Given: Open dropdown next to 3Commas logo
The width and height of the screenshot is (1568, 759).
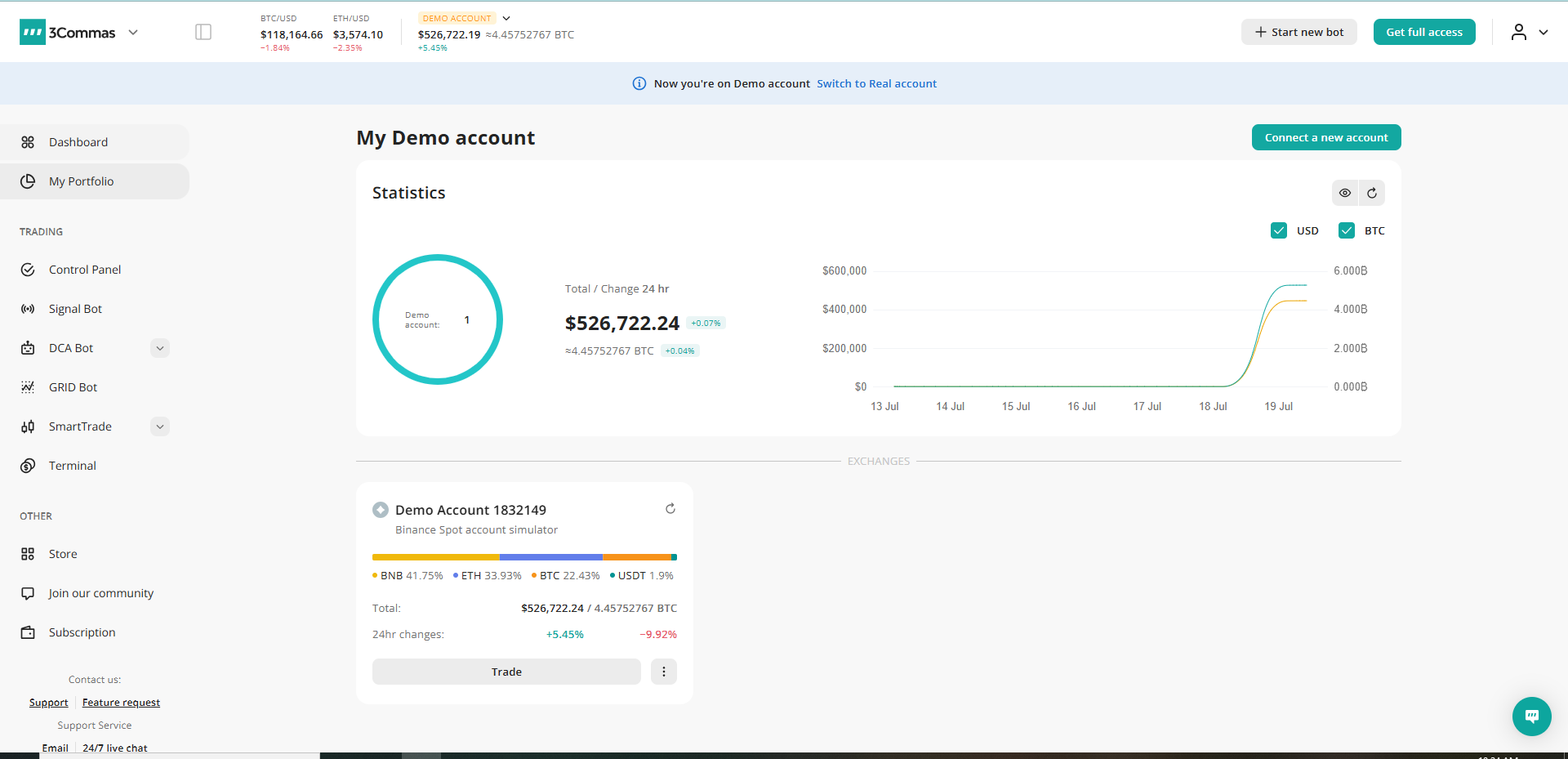Looking at the screenshot, I should point(133,33).
